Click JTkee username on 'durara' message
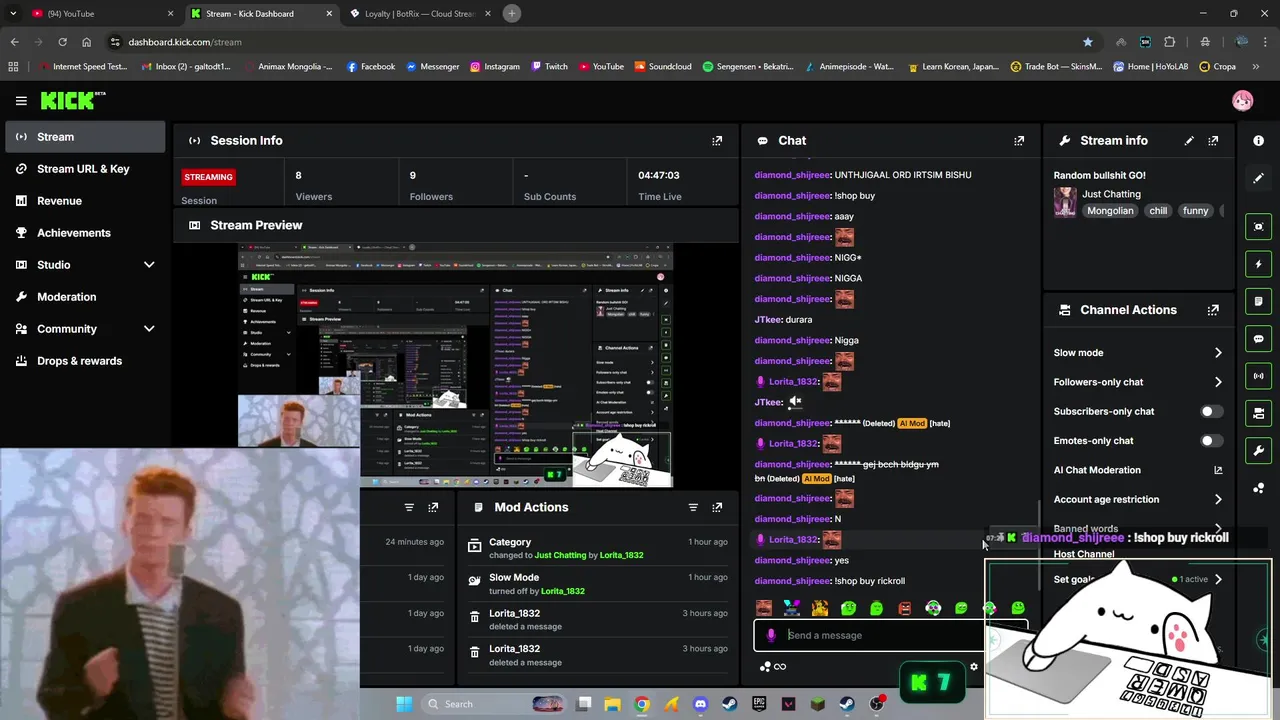This screenshot has width=1280, height=720. click(768, 320)
